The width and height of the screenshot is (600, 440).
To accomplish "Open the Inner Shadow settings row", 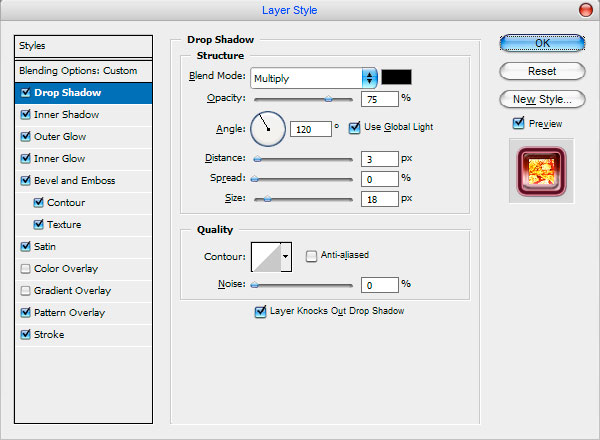I will click(83, 115).
